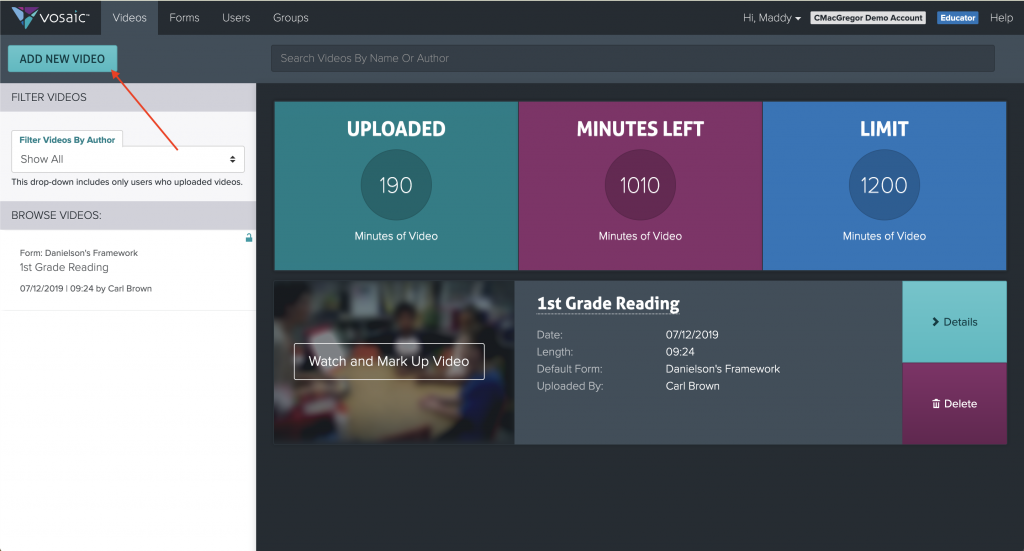Click the Add New Video button
This screenshot has height=551, width=1024.
pos(62,59)
